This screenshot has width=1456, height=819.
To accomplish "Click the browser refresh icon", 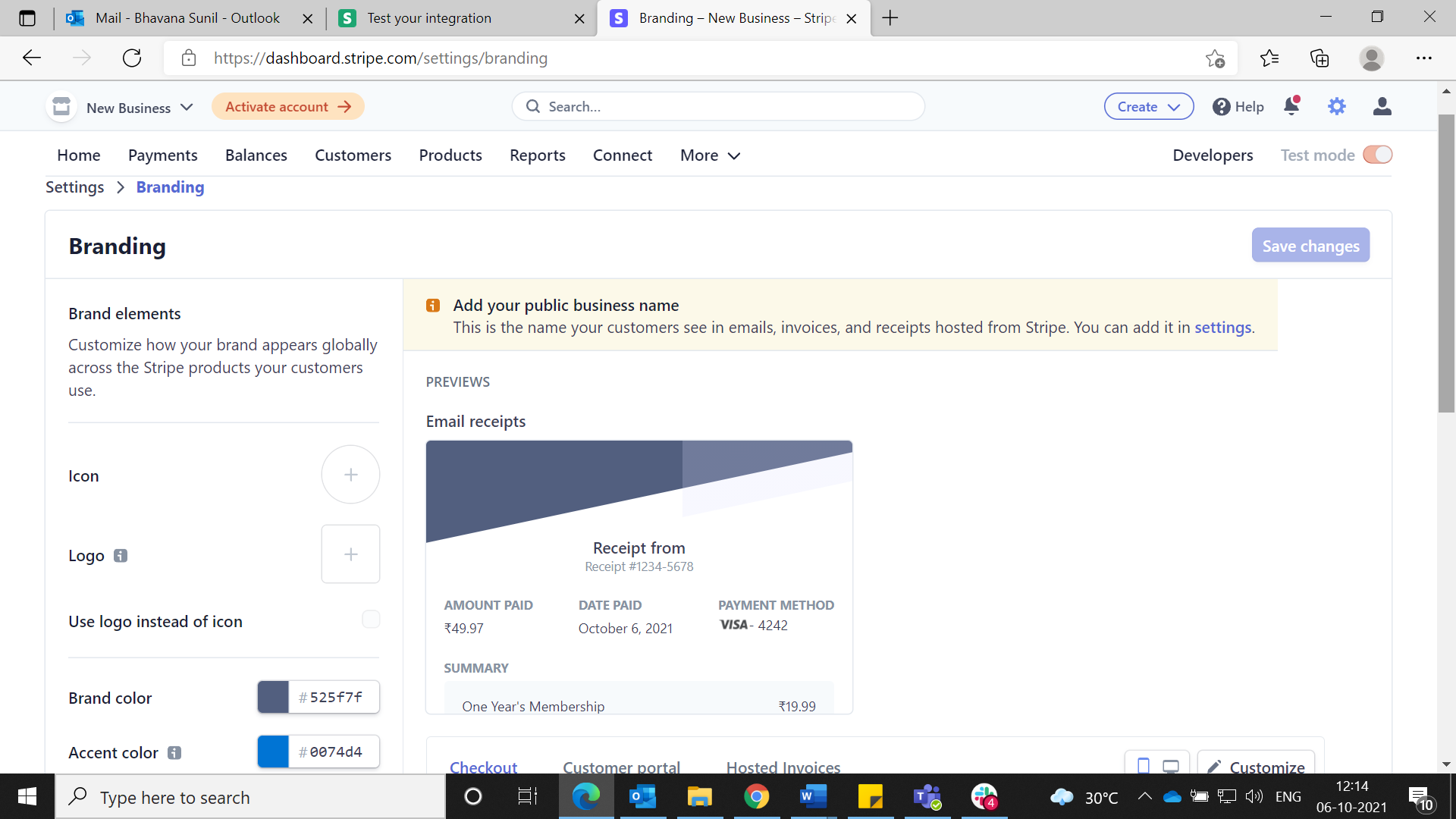I will click(x=132, y=58).
